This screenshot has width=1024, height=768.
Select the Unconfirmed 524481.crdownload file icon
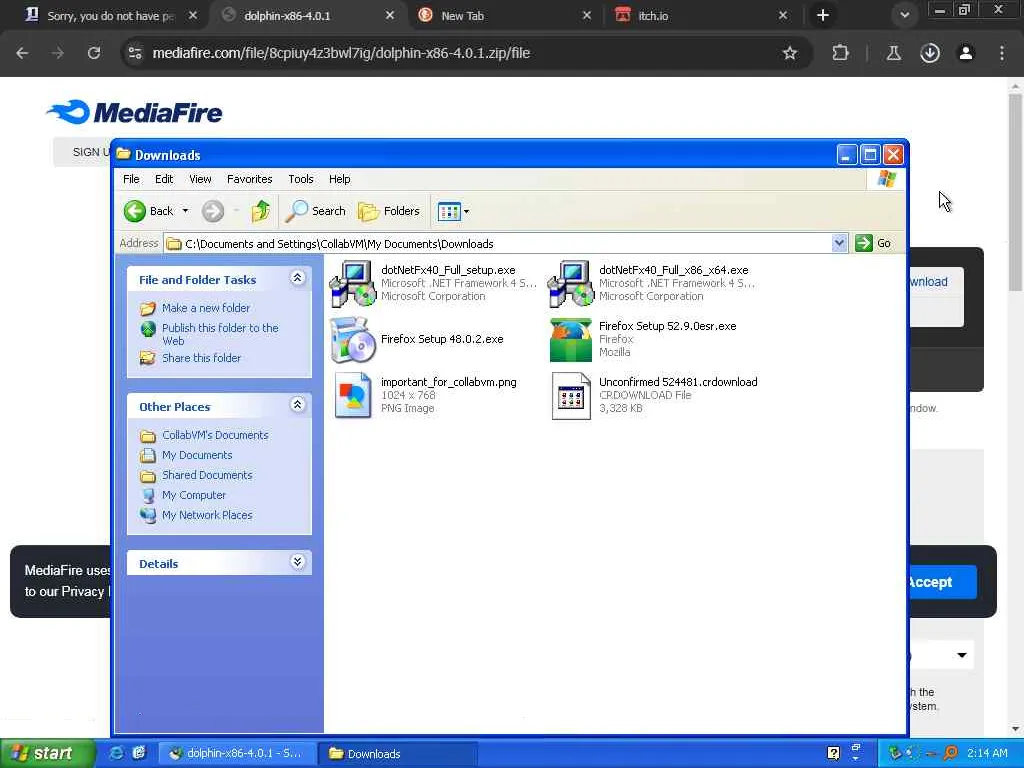click(x=571, y=395)
